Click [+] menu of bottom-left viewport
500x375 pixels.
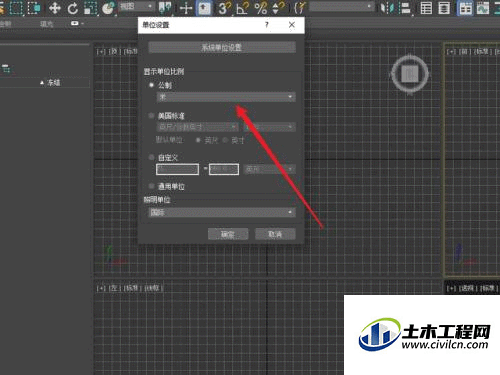click(x=101, y=288)
